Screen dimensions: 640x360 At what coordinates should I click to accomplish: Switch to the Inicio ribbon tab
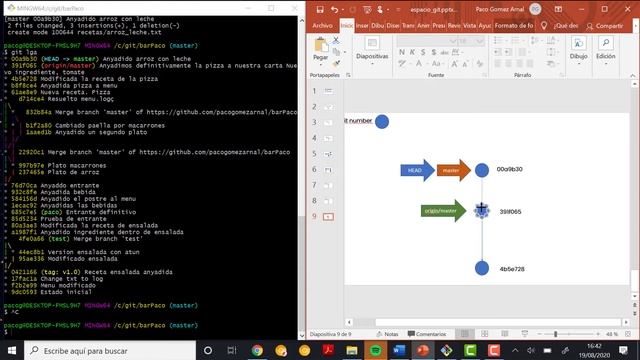pos(347,25)
